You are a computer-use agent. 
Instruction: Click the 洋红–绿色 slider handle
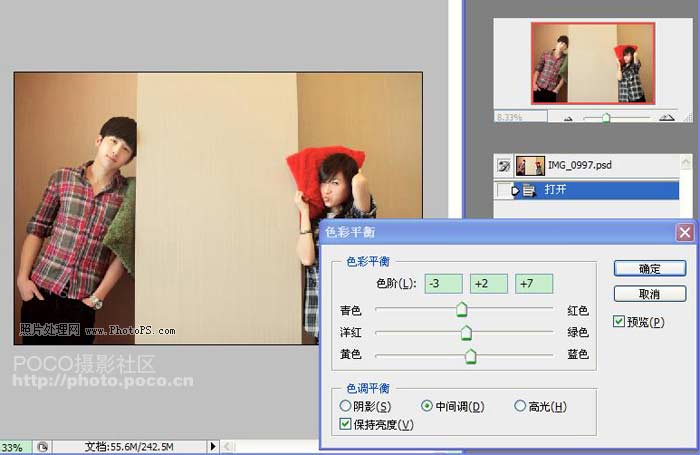(x=466, y=333)
